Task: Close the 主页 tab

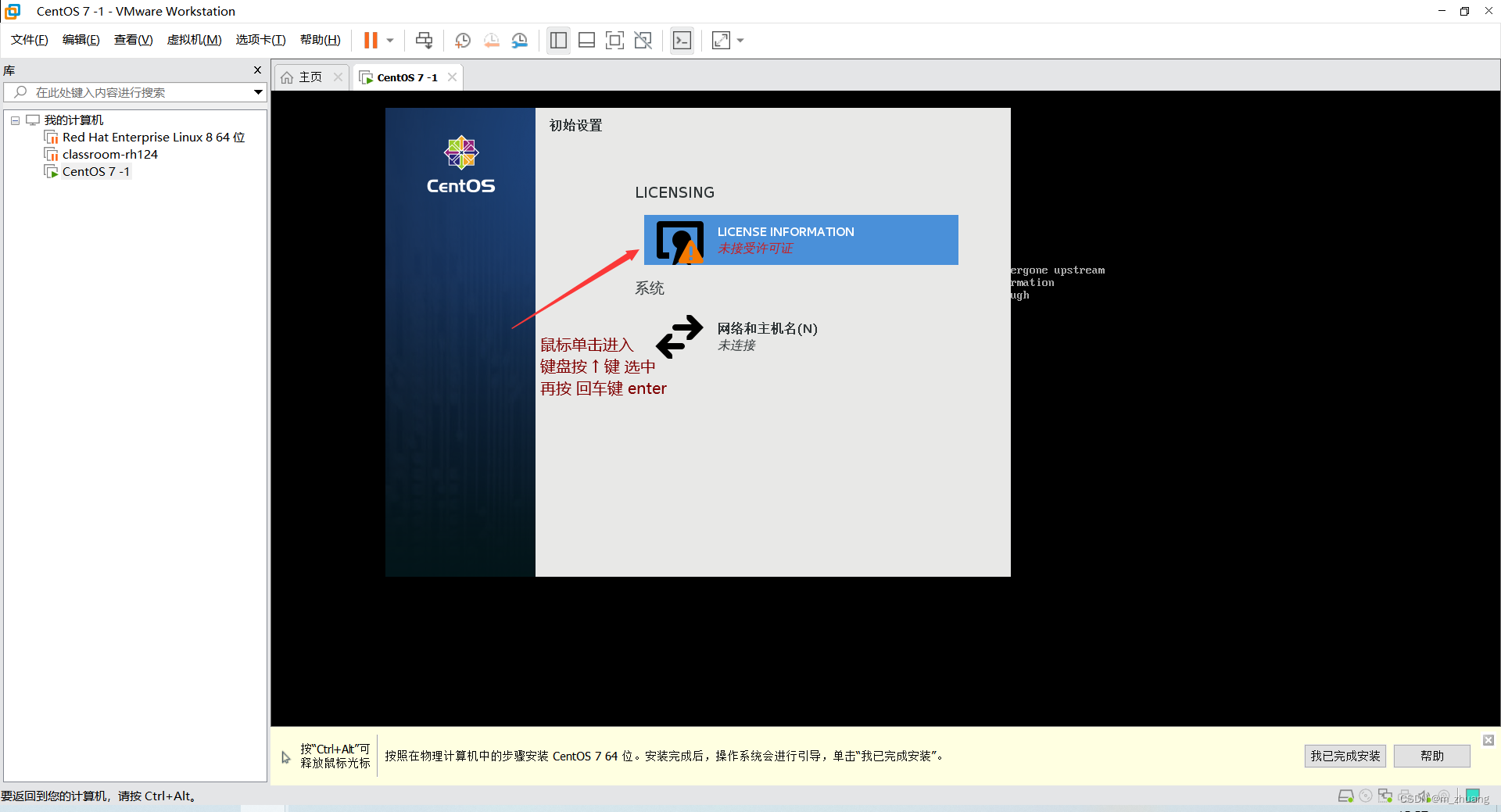Action: [x=338, y=77]
